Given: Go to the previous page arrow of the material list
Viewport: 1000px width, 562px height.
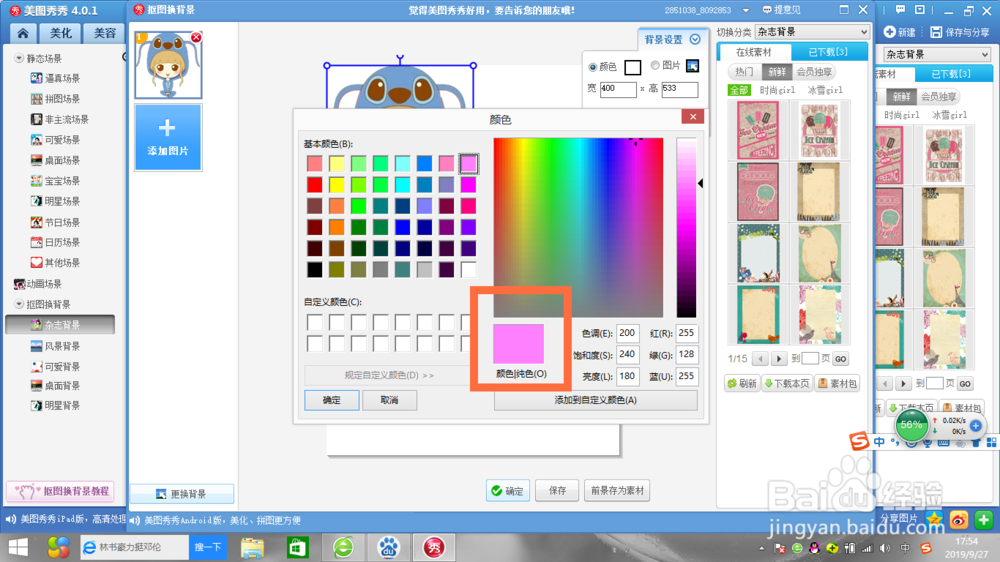Looking at the screenshot, I should click(x=760, y=359).
